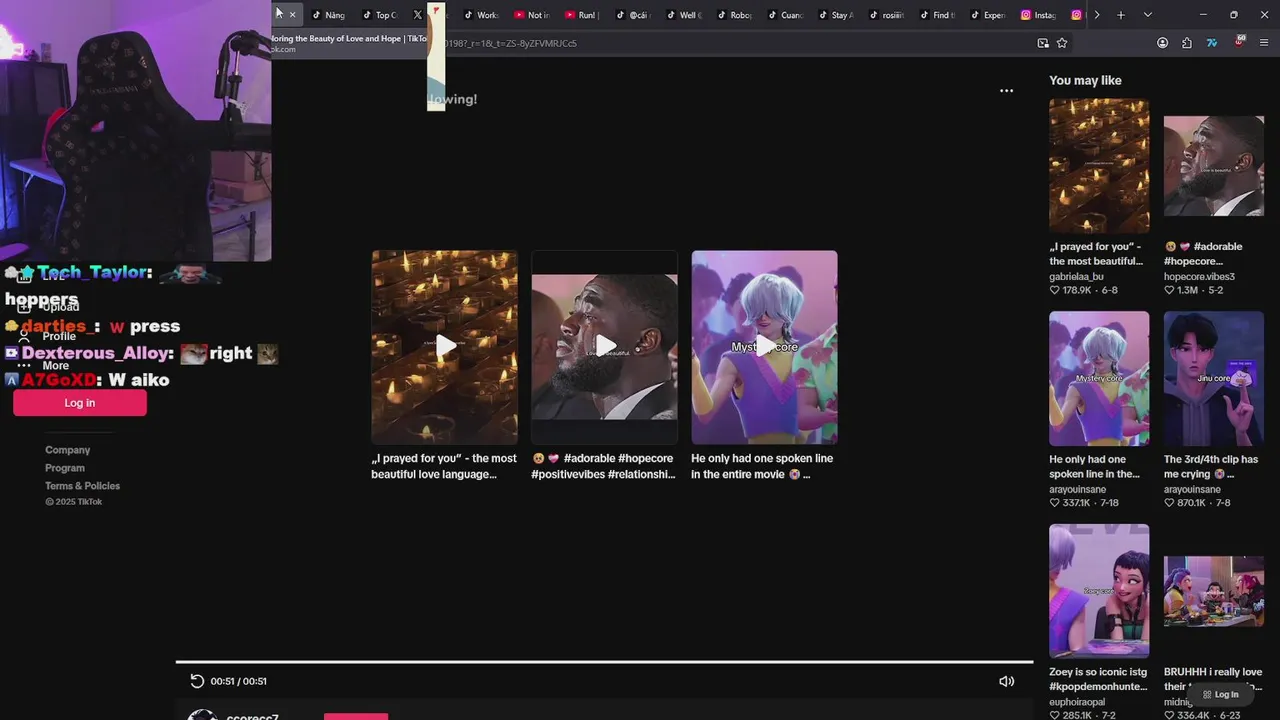
Task: Switch to the 'Run!' YouTube tab
Action: point(583,15)
